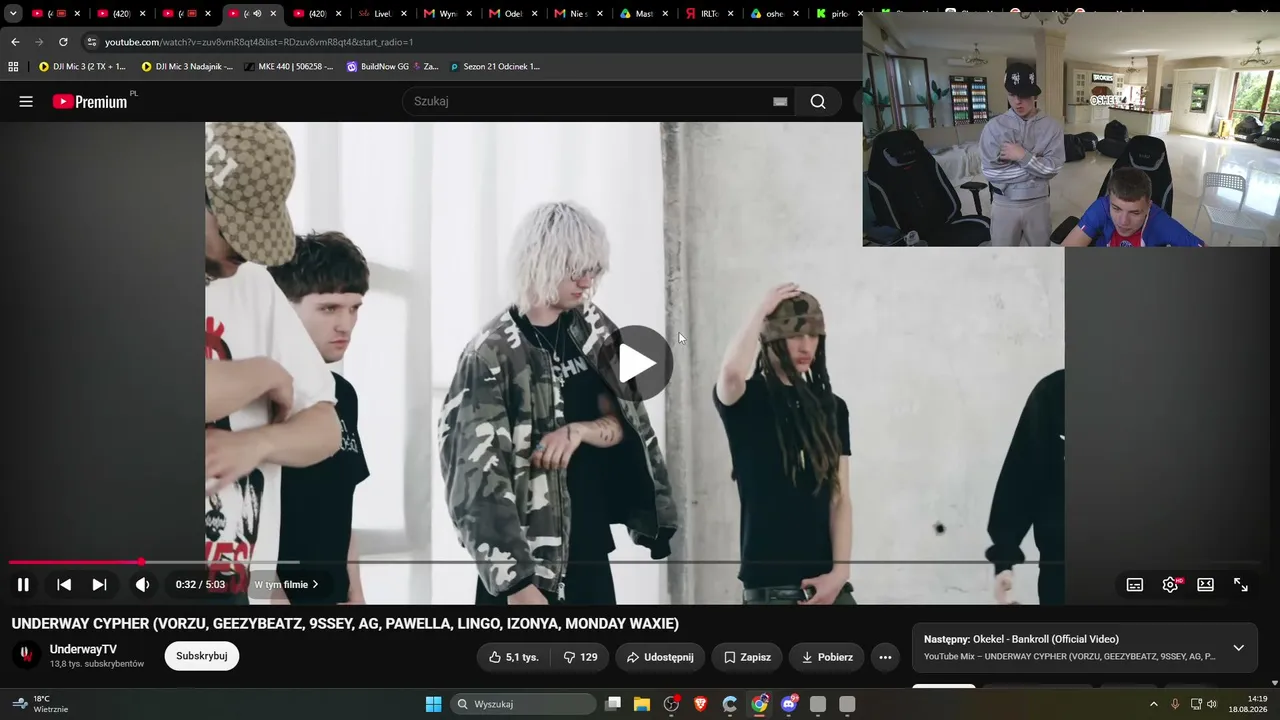
Task: Open the player settings gear
Action: pyautogui.click(x=1170, y=585)
